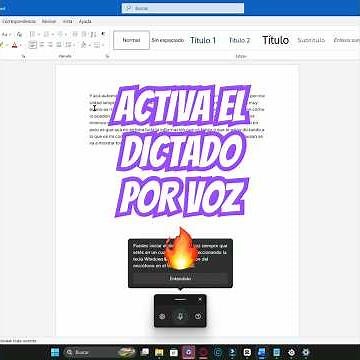360x360 pixels.
Task: Open File Explorer from the taskbar
Action: (x=159, y=352)
